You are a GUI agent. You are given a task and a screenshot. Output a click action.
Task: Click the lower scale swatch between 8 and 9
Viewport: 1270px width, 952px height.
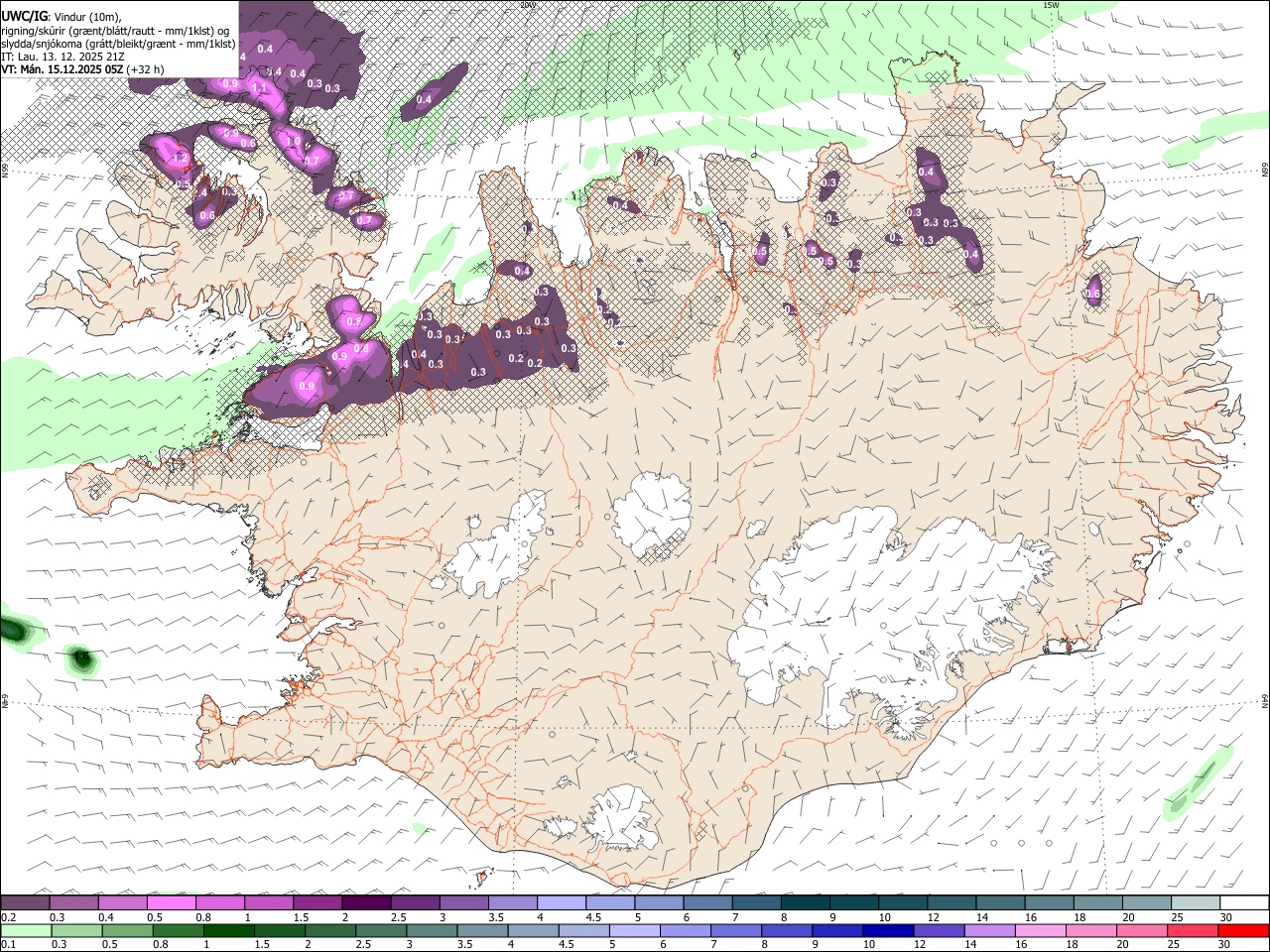(787, 930)
